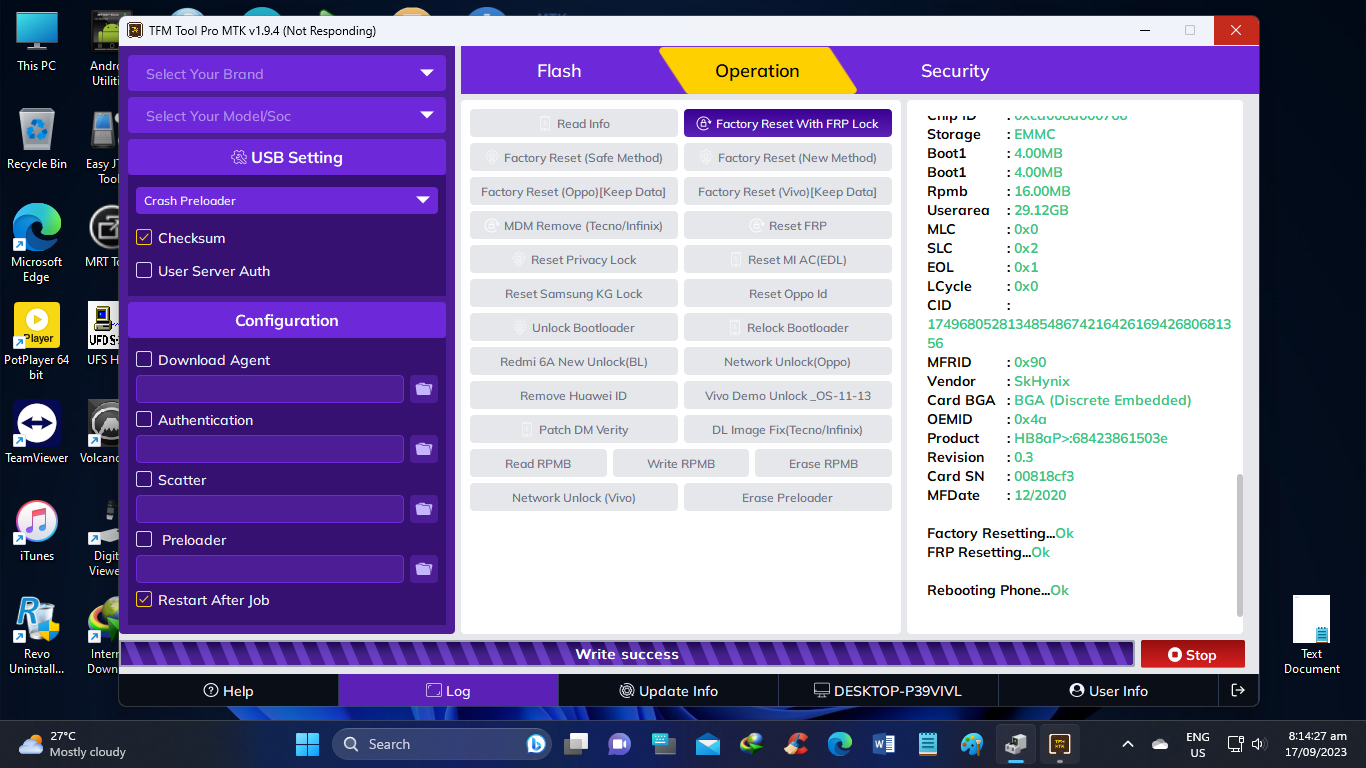
Task: Tick the Authentication checkbox
Action: pyautogui.click(x=144, y=420)
